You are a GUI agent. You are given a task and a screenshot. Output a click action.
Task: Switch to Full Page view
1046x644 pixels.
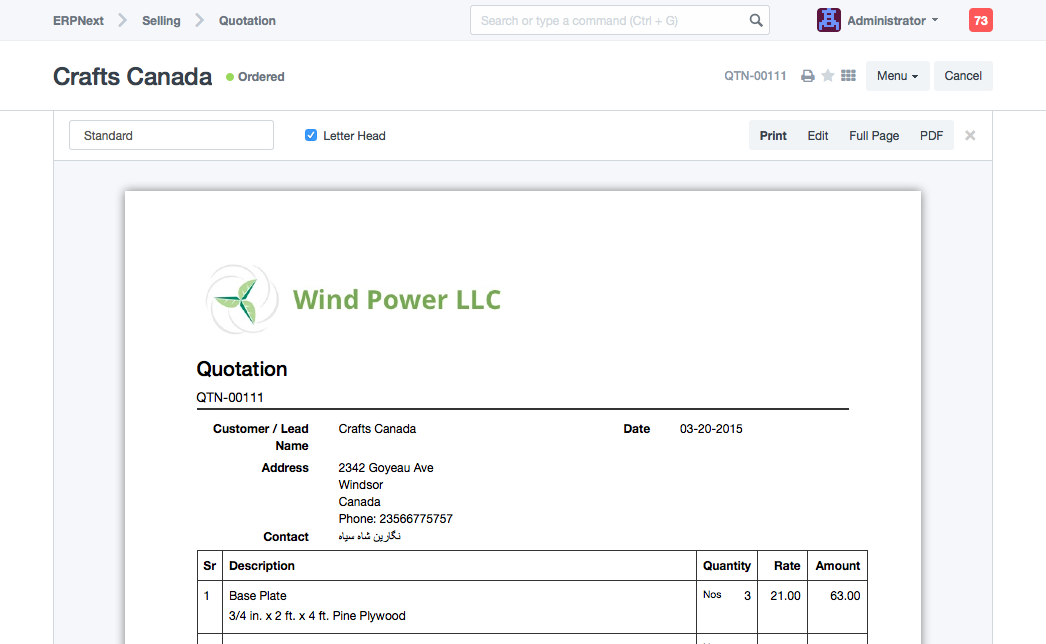(874, 136)
